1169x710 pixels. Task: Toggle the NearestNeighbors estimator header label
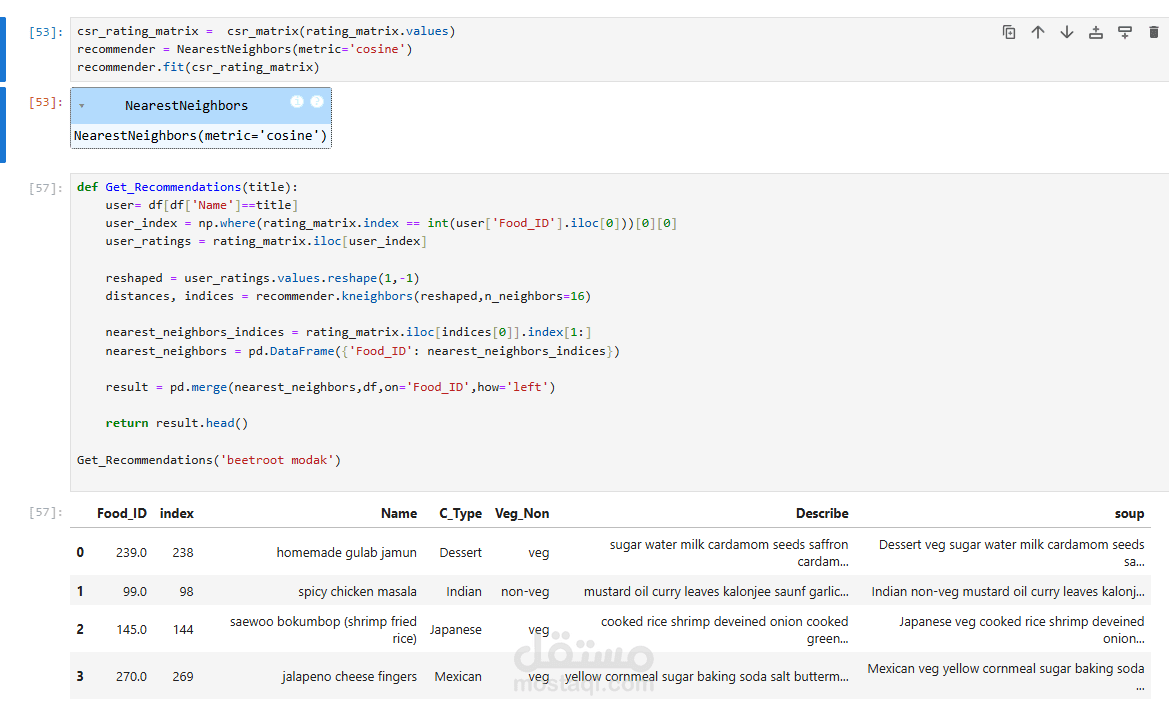pyautogui.click(x=186, y=106)
